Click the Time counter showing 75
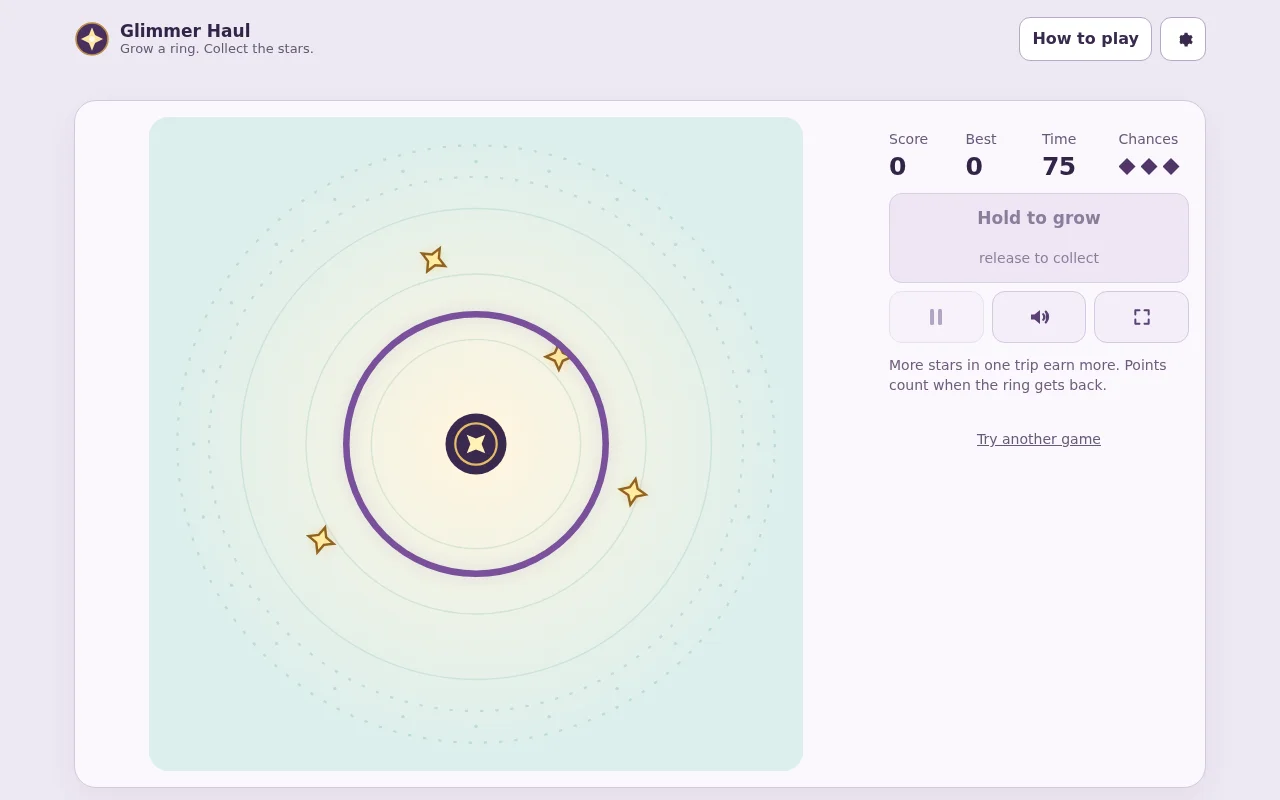 [x=1058, y=166]
